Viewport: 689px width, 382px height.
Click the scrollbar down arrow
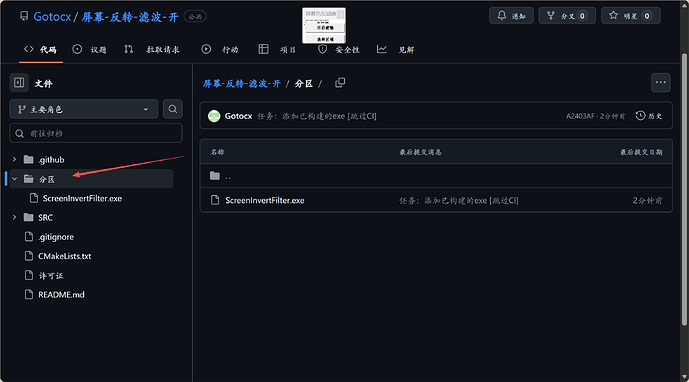tap(684, 377)
